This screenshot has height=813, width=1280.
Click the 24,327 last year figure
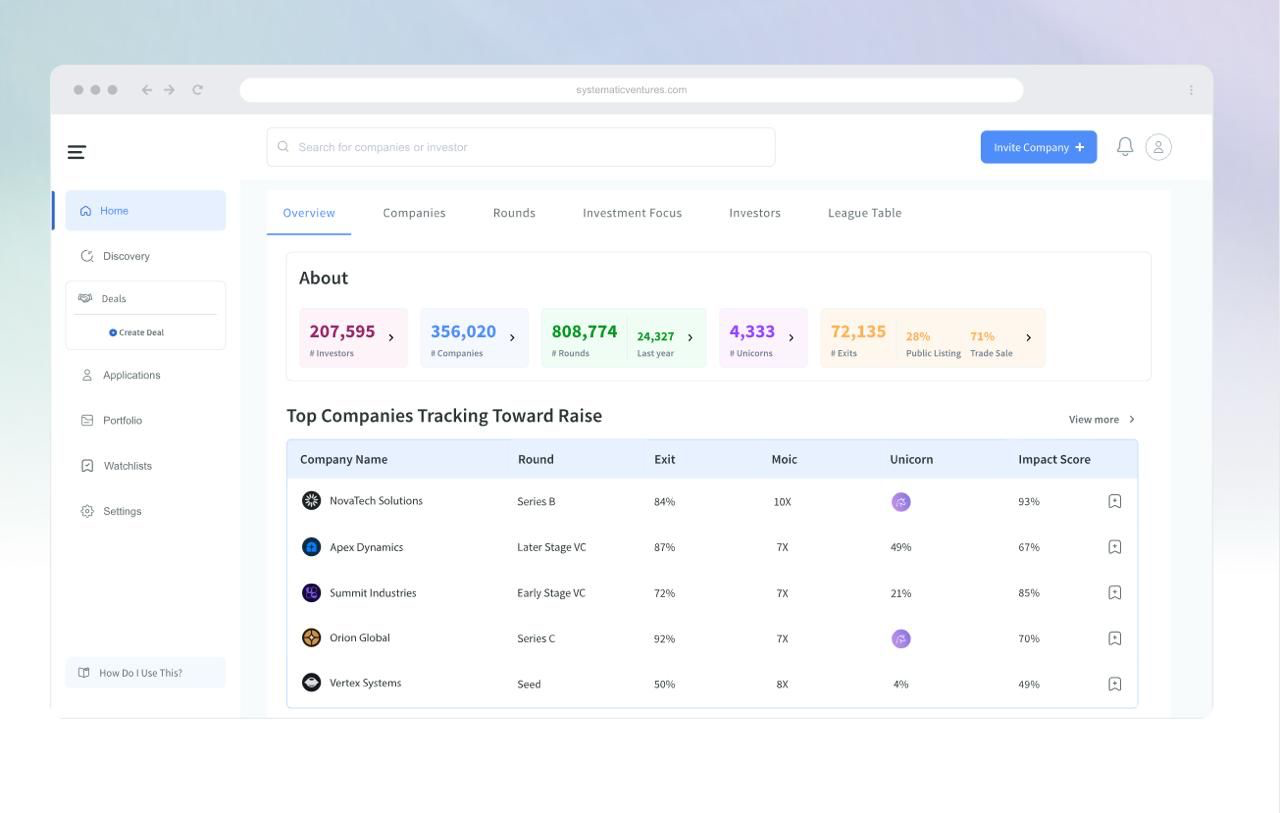tap(656, 337)
